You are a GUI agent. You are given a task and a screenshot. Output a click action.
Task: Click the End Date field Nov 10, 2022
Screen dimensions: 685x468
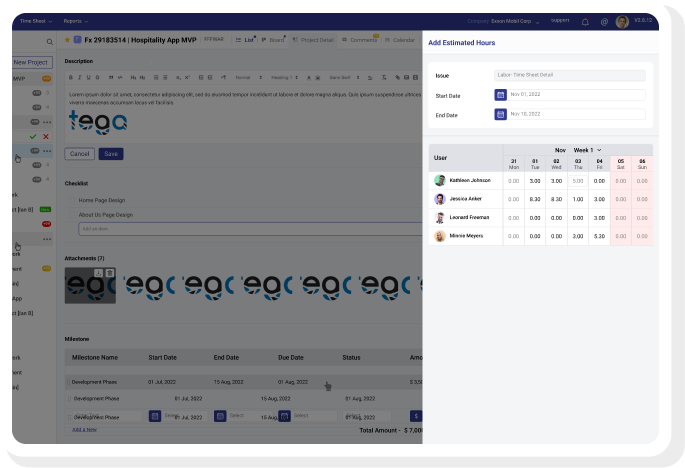[x=576, y=114]
